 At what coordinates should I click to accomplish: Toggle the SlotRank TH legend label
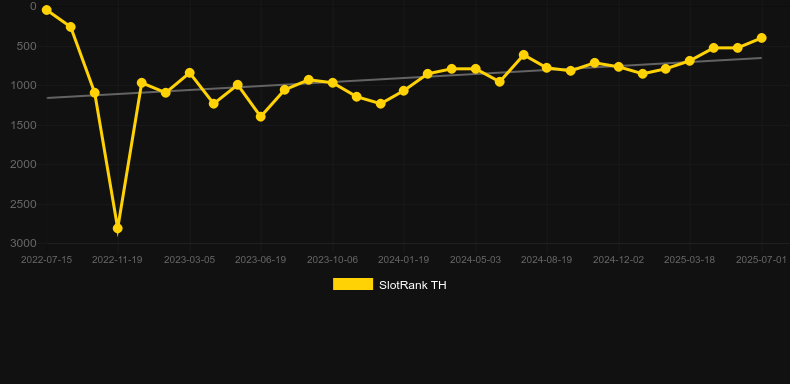click(x=413, y=285)
